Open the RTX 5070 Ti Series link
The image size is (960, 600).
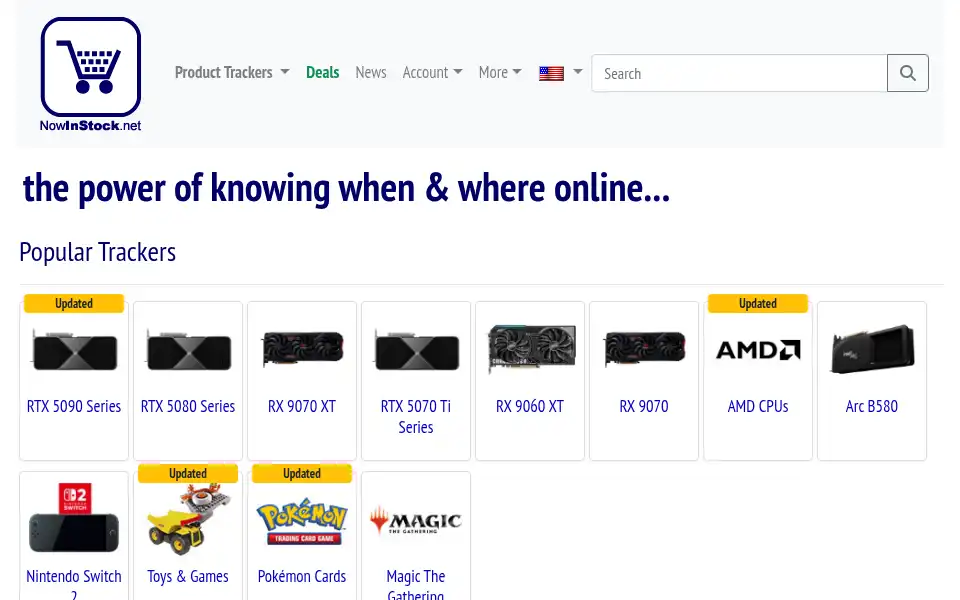[416, 417]
